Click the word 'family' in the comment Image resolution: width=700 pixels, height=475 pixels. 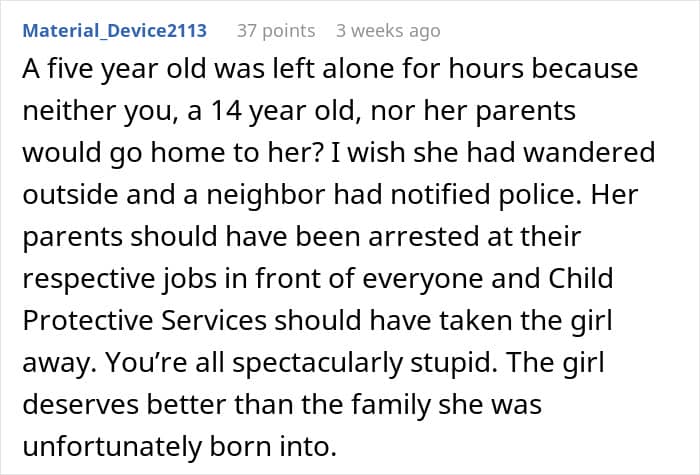pyautogui.click(x=391, y=406)
